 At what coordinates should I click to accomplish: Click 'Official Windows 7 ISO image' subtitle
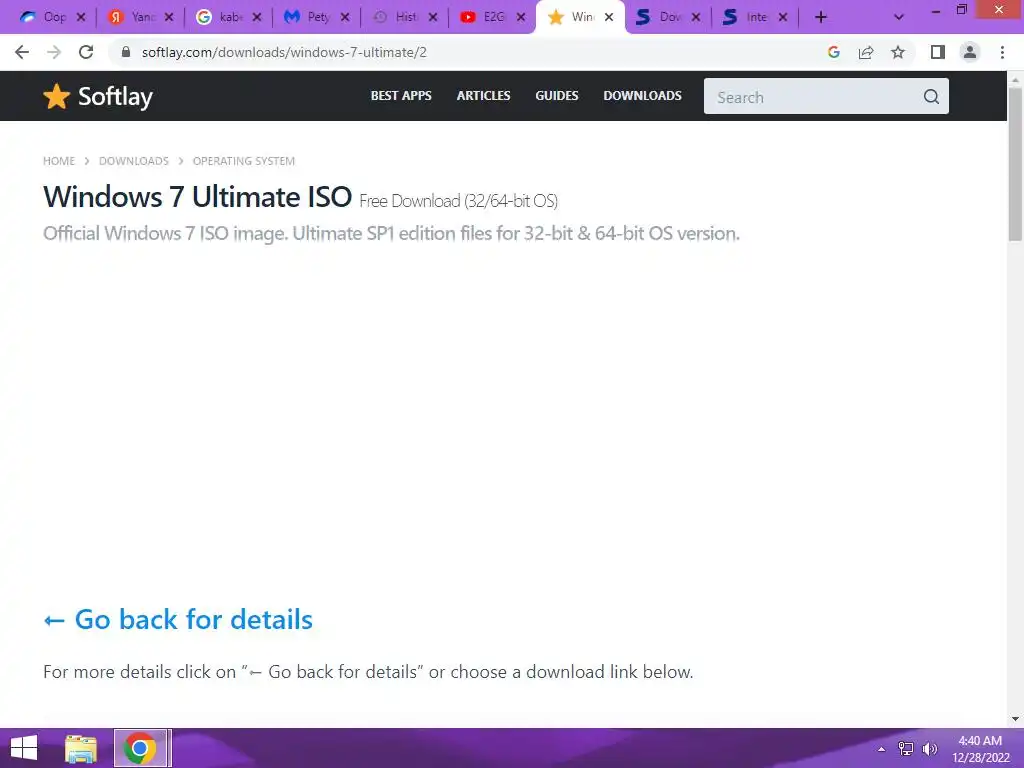click(391, 233)
